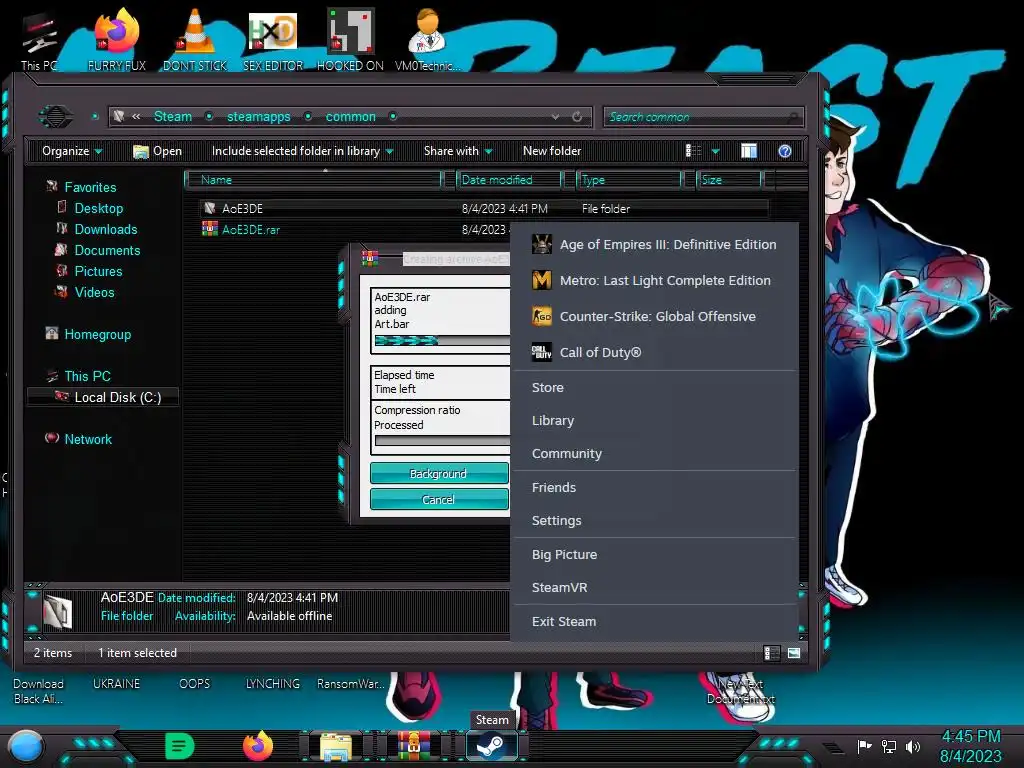The width and height of the screenshot is (1024, 768).
Task: Launch Firefox from the taskbar
Action: click(258, 746)
